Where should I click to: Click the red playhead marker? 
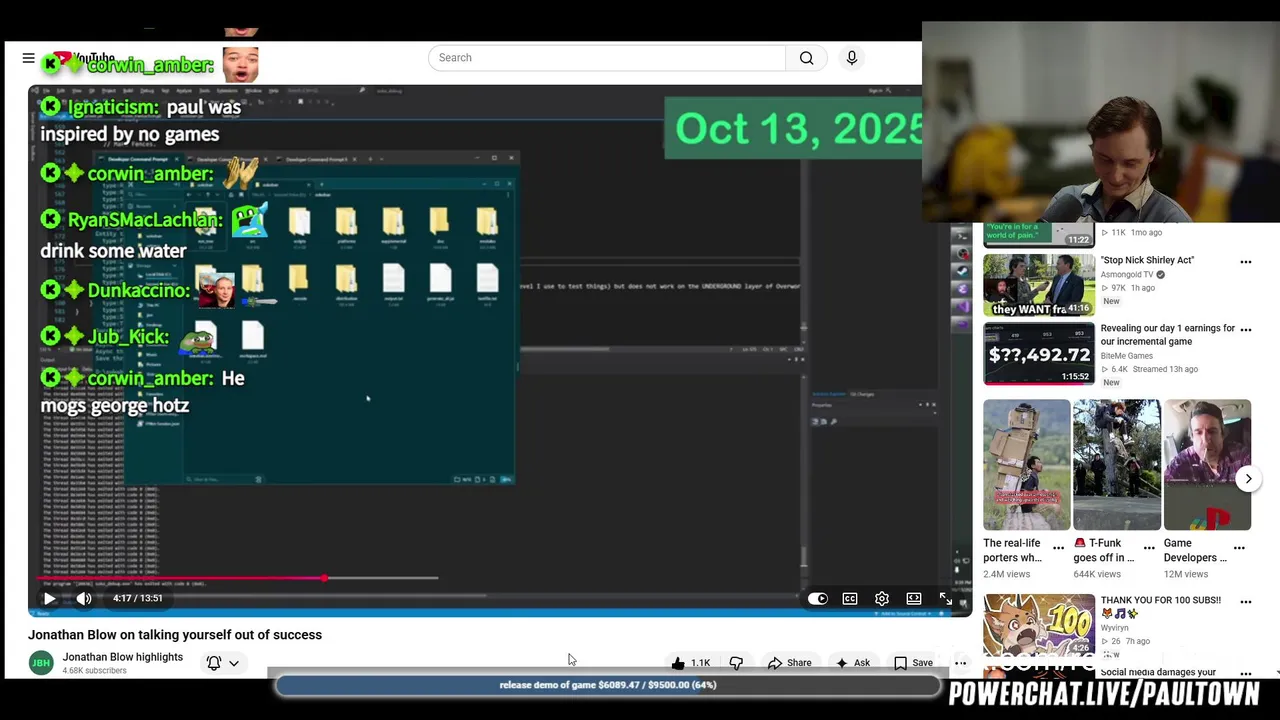coord(324,578)
